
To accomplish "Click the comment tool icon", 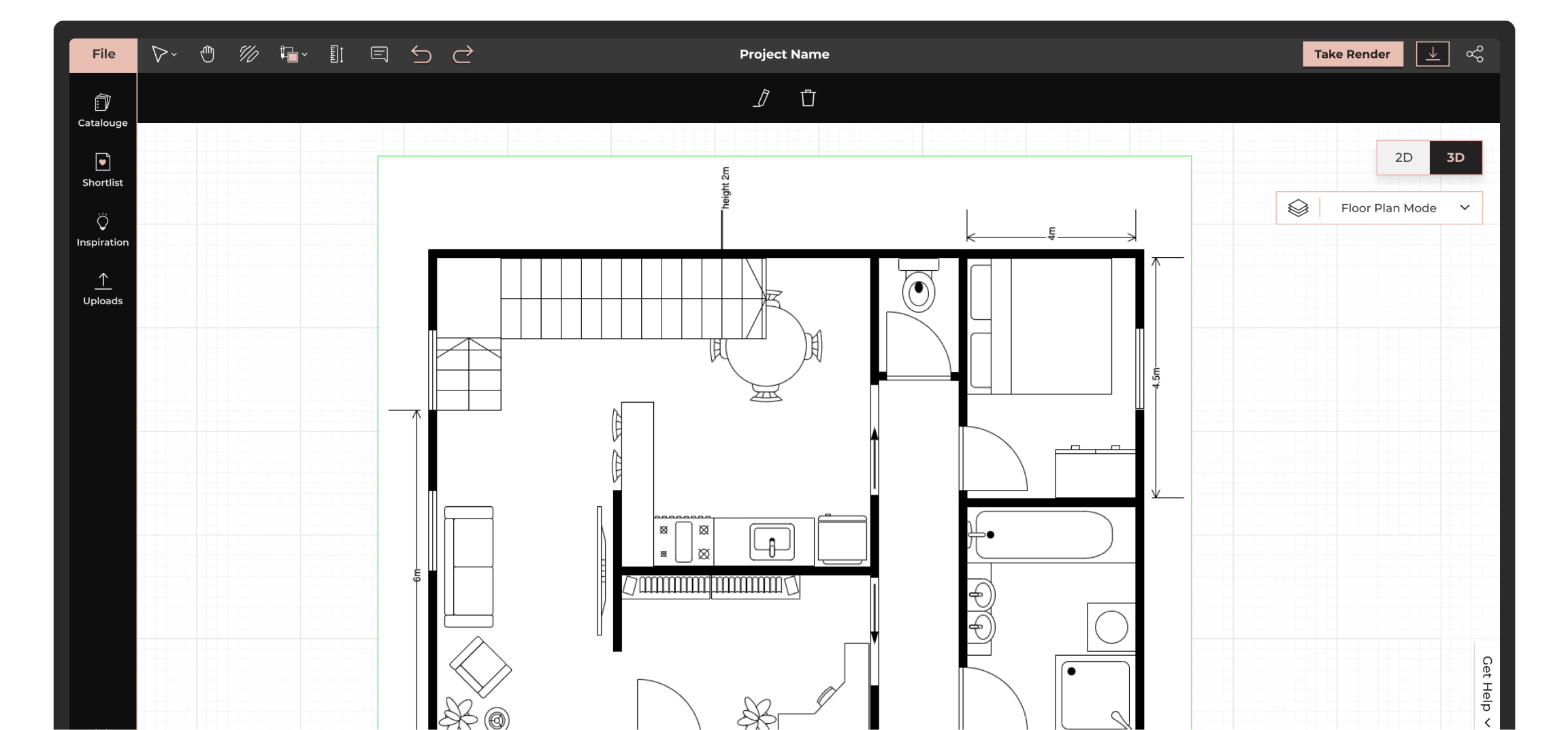I will coord(379,54).
